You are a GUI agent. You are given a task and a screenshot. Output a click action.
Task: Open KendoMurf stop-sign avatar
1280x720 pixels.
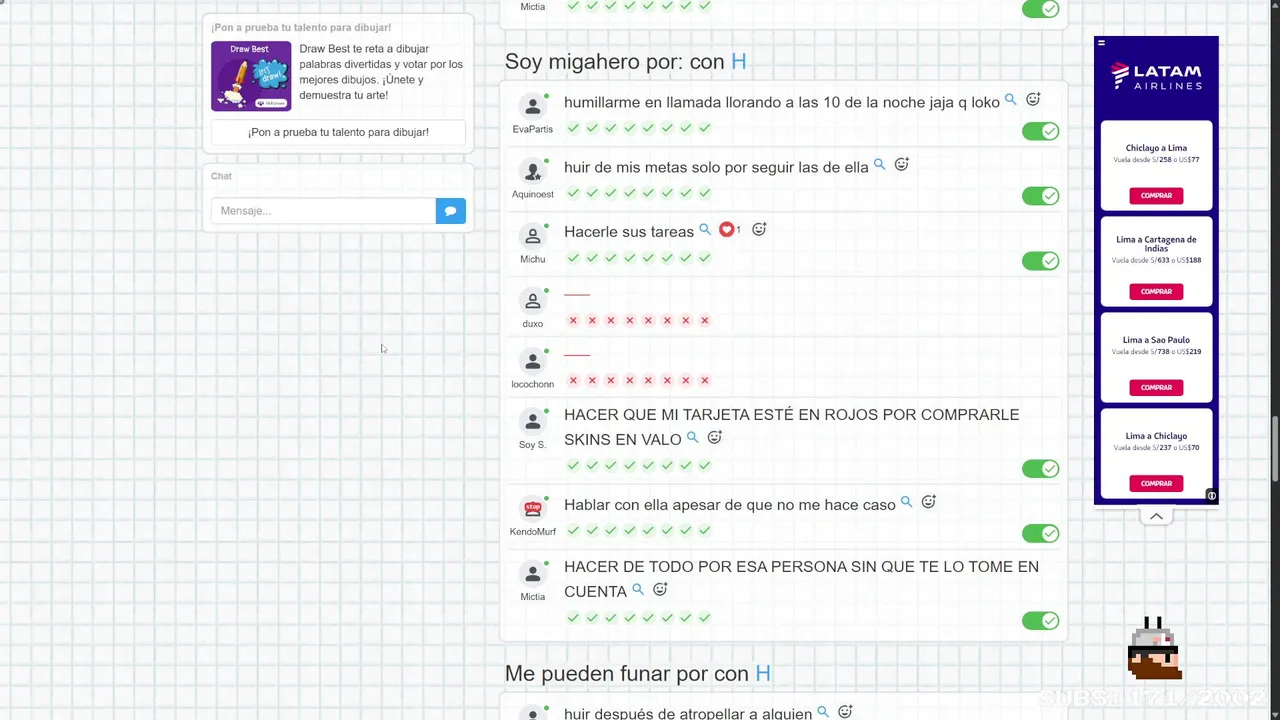click(x=533, y=509)
